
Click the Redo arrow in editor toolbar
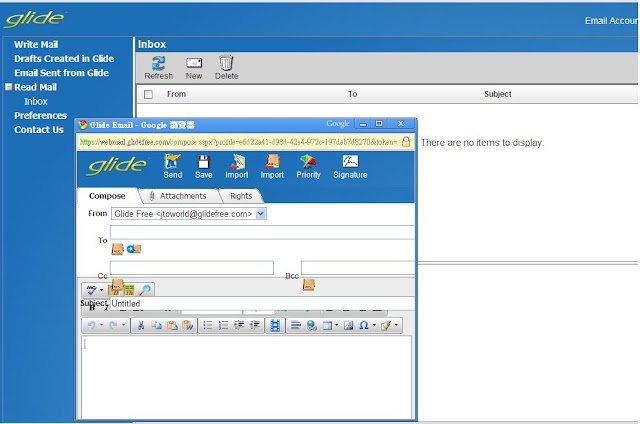coord(113,325)
